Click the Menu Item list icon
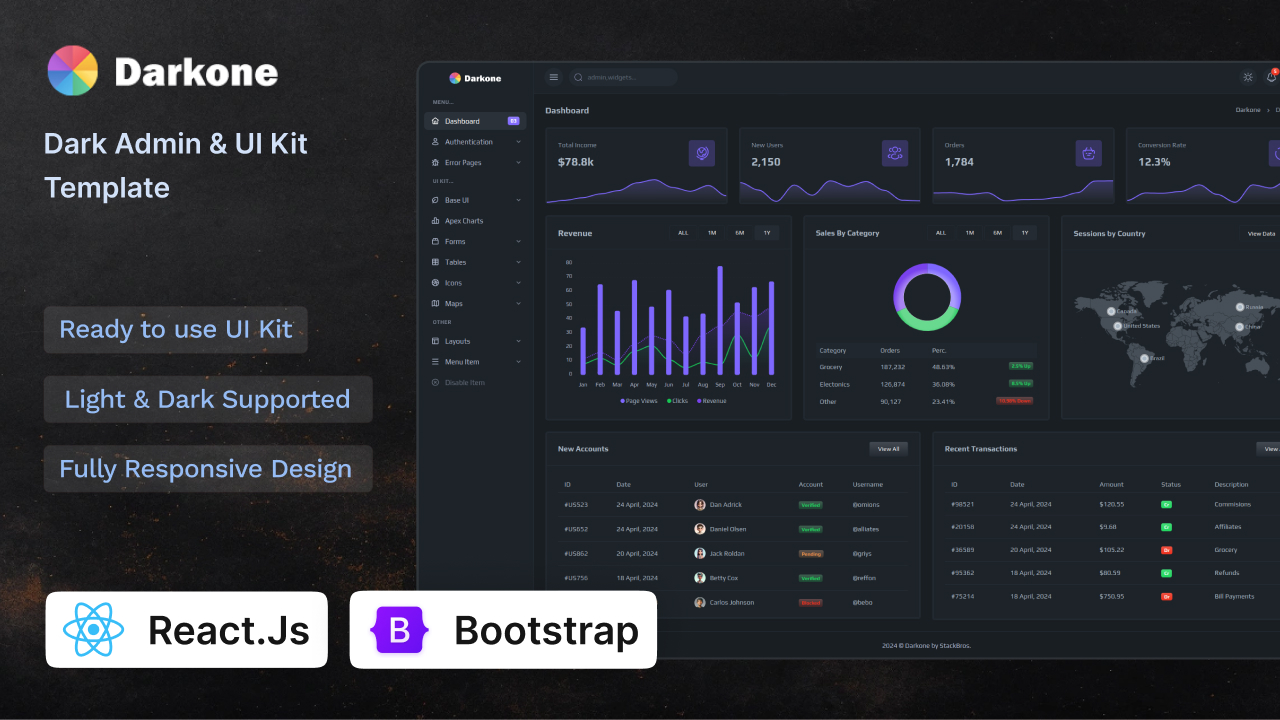1280x720 pixels. 435,362
